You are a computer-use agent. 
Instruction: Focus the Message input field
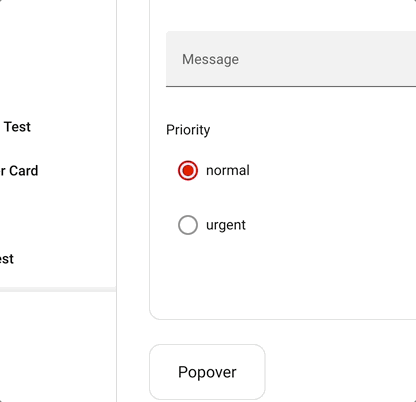291,59
